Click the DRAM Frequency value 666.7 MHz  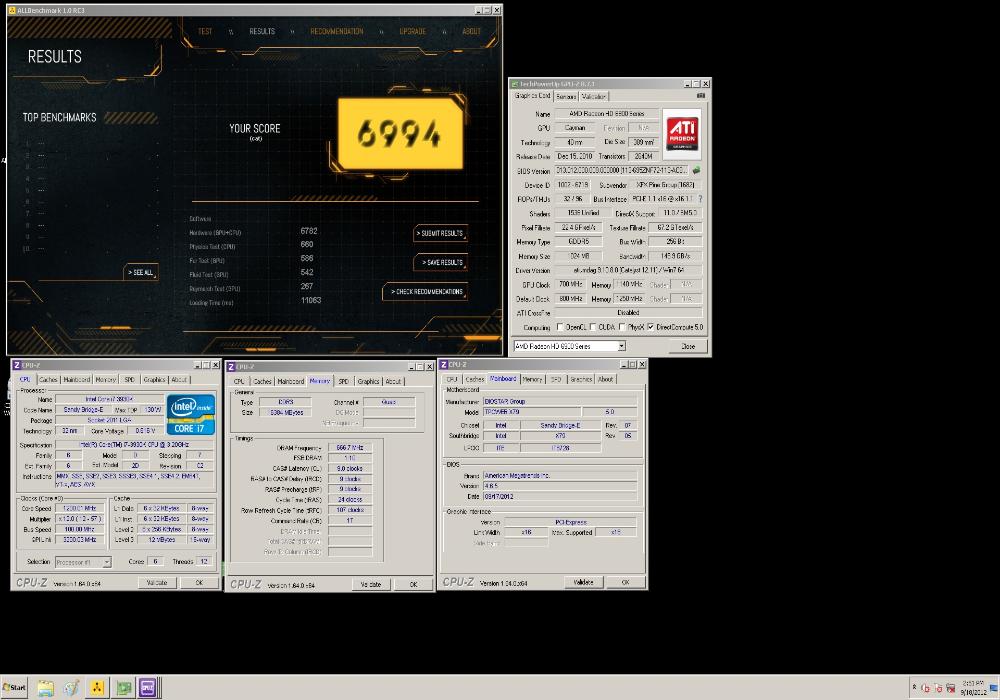click(x=349, y=448)
